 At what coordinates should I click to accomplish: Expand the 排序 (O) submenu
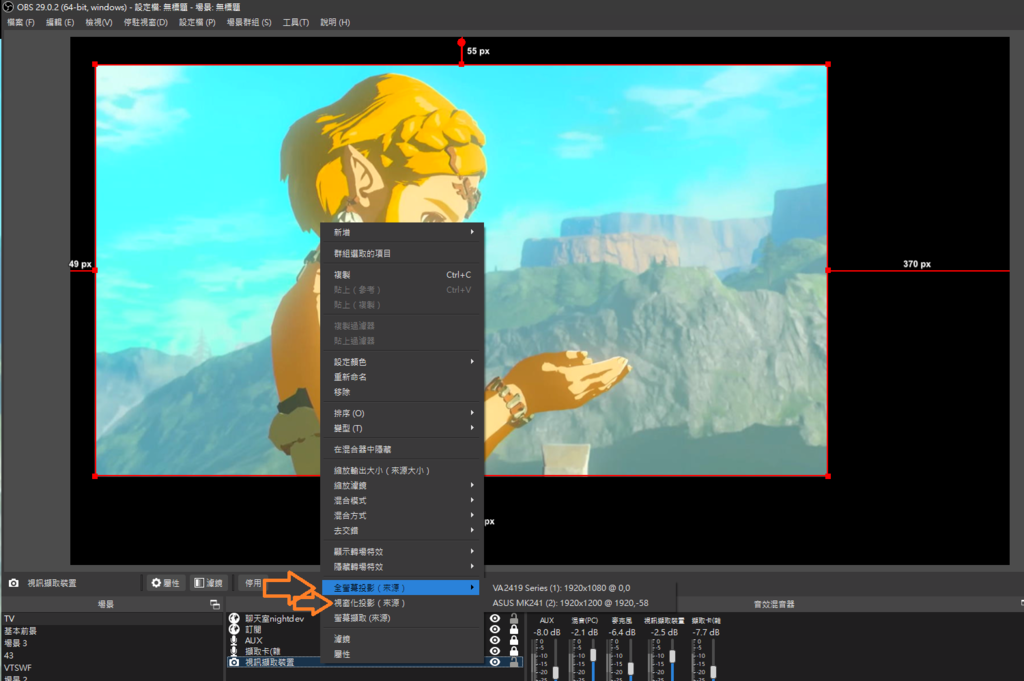[x=403, y=413]
